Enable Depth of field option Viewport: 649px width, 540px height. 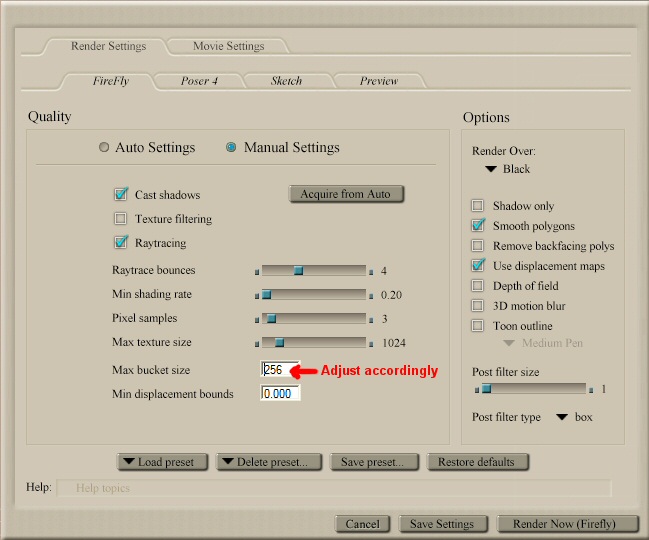point(478,286)
